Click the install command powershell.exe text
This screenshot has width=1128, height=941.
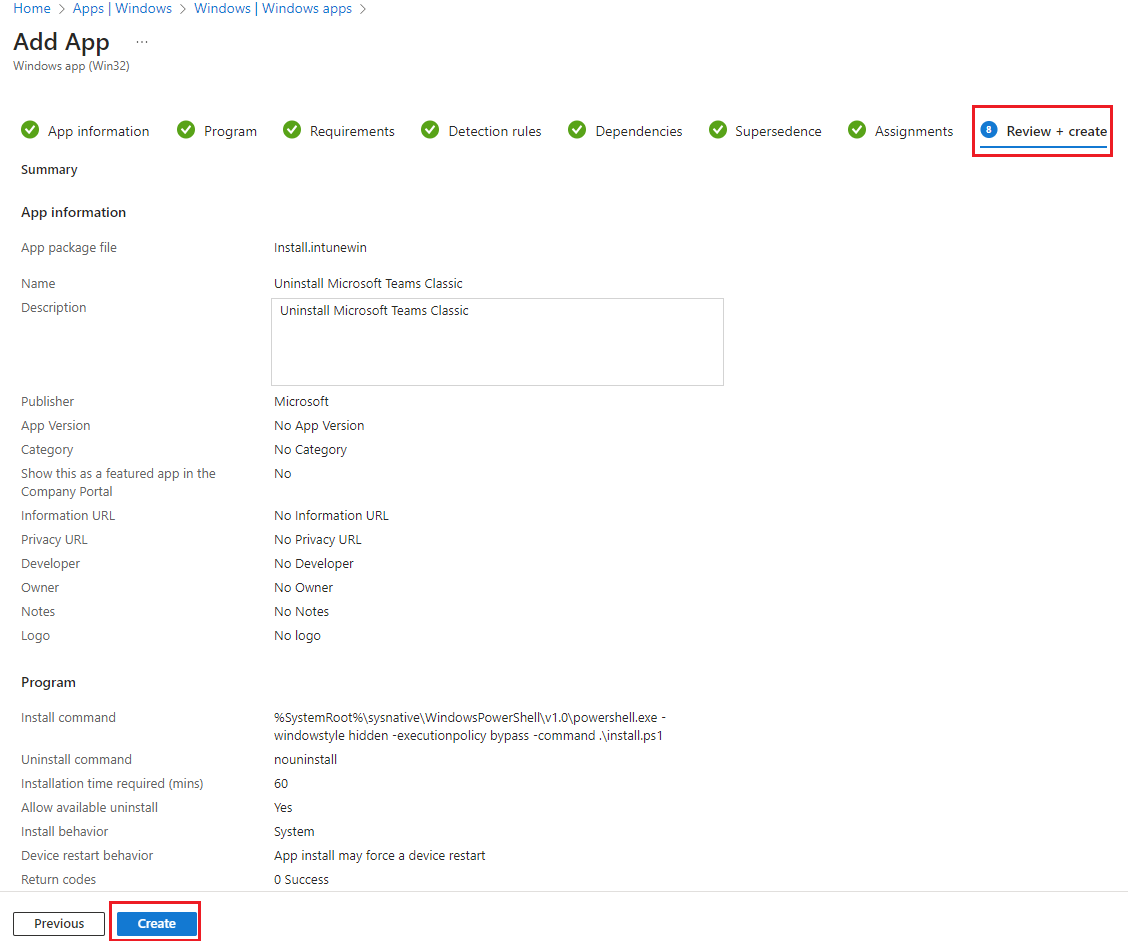pyautogui.click(x=470, y=727)
